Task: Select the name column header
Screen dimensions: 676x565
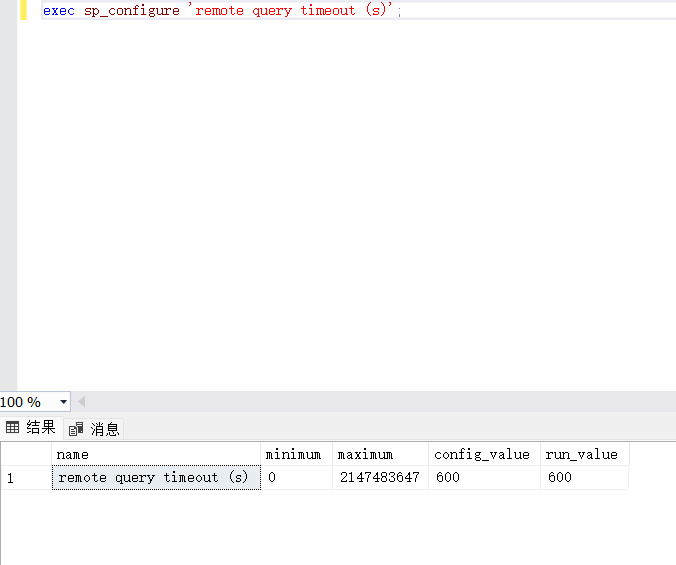Action: coord(156,454)
